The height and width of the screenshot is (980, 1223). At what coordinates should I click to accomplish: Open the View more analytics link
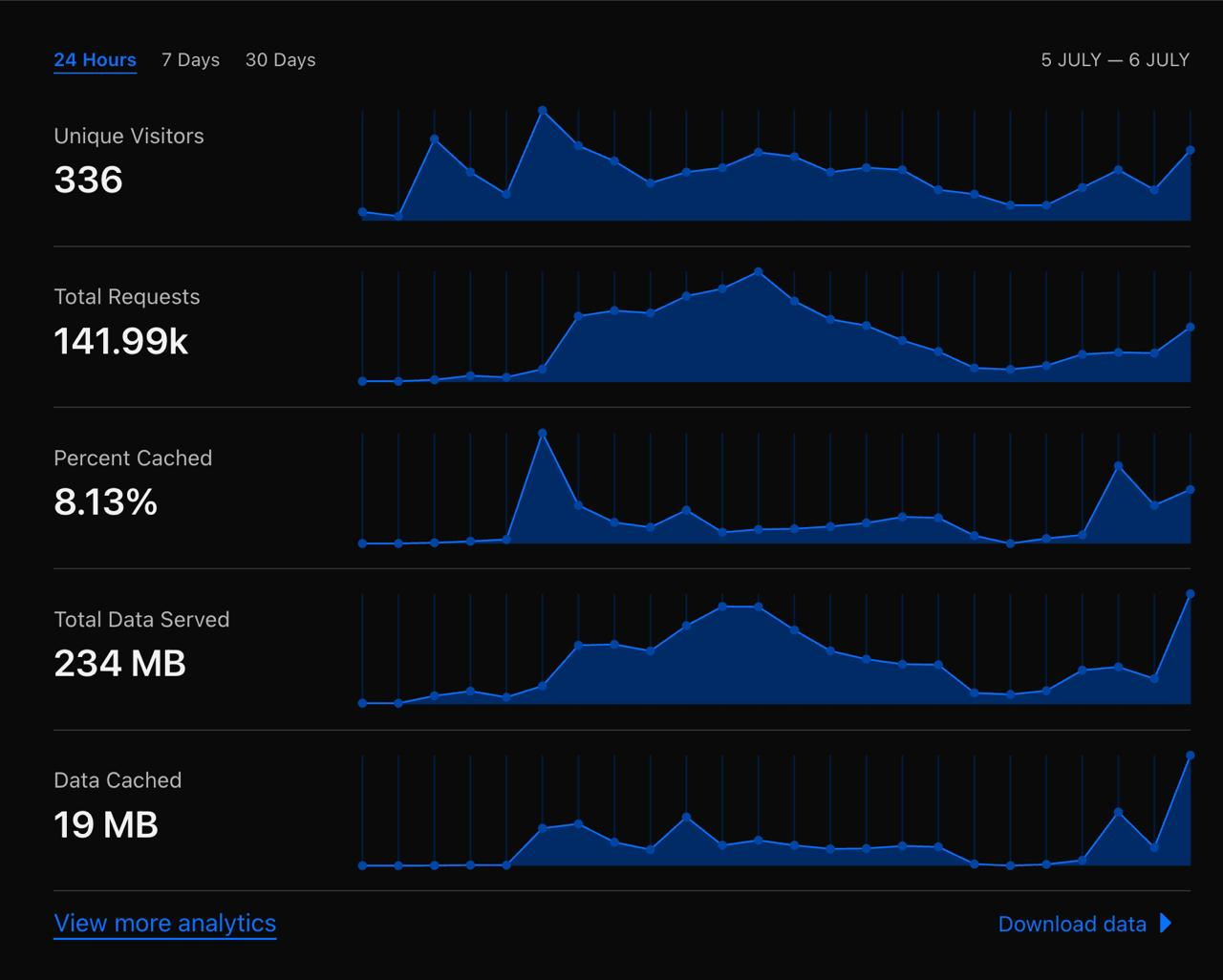164,924
